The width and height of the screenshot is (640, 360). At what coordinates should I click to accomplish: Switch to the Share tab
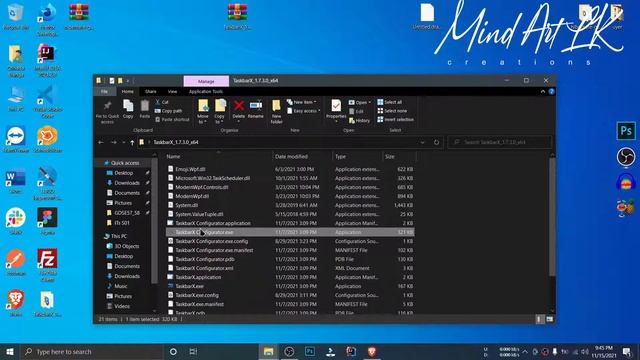(151, 91)
